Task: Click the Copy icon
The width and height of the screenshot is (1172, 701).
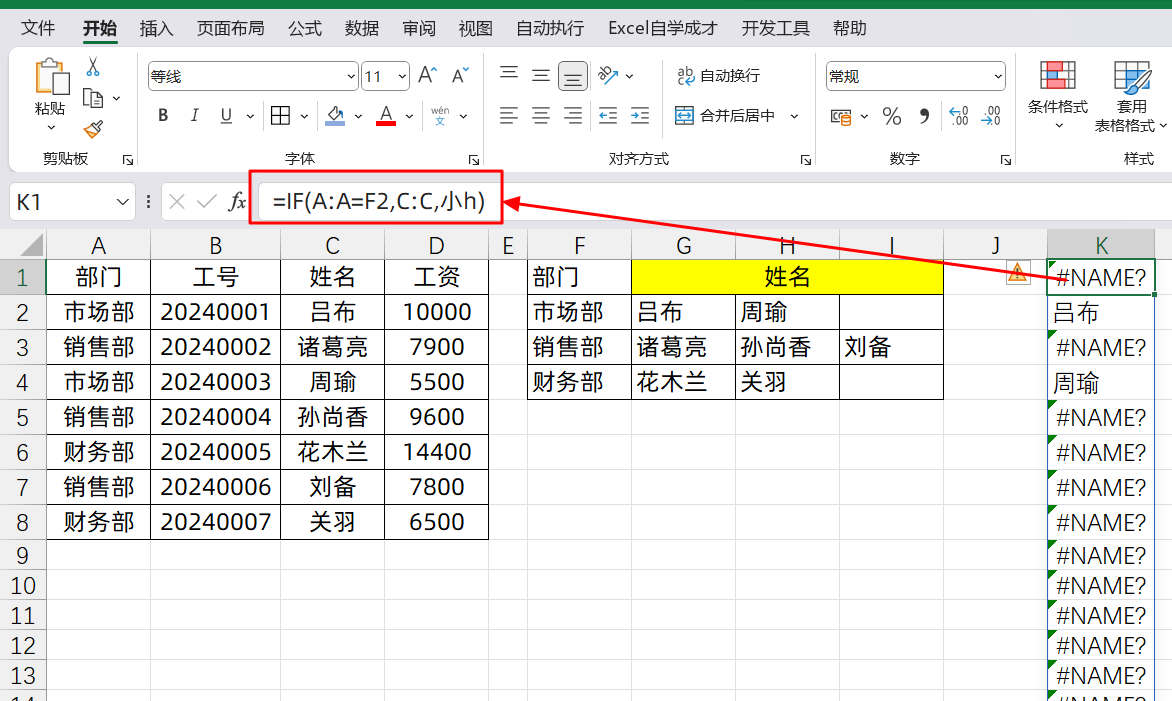Action: (93, 98)
